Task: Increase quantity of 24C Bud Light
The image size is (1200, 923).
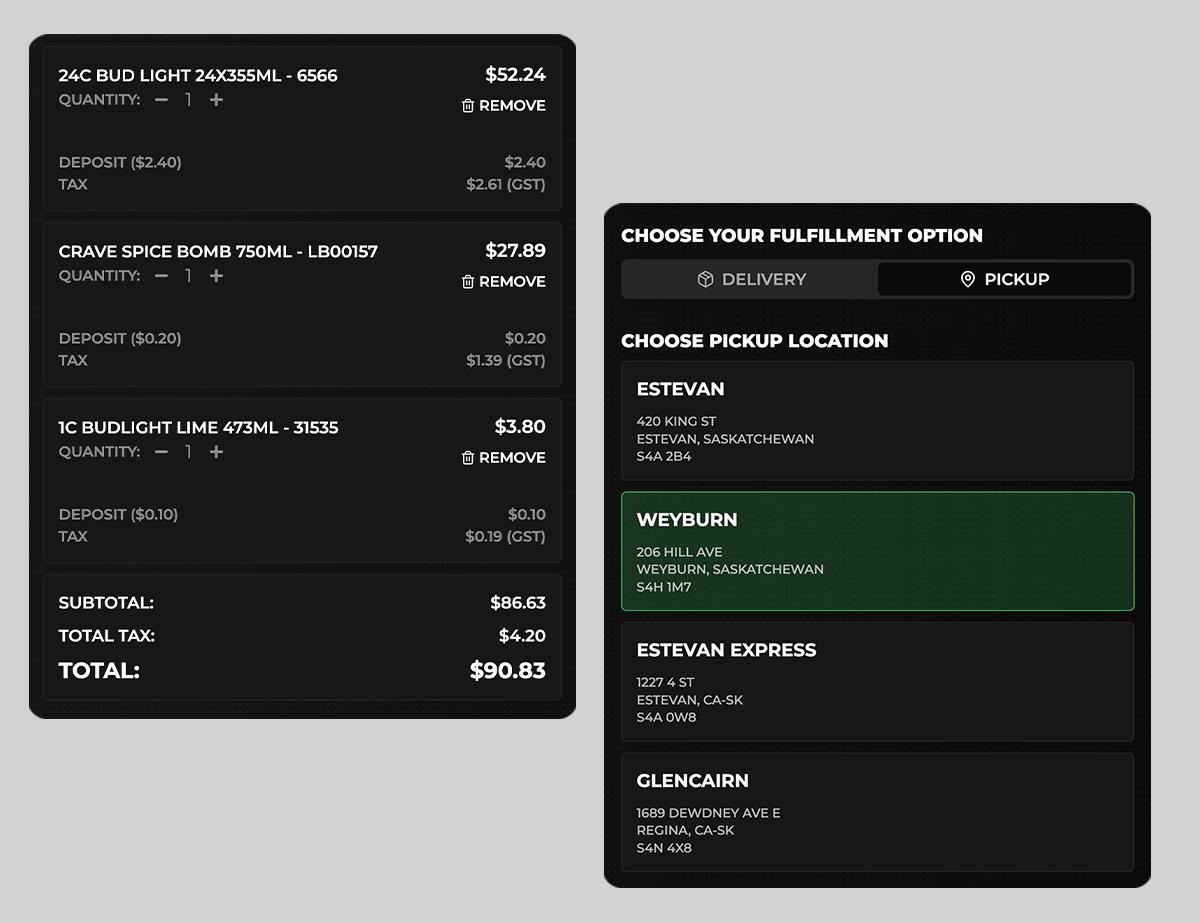Action: coord(216,100)
